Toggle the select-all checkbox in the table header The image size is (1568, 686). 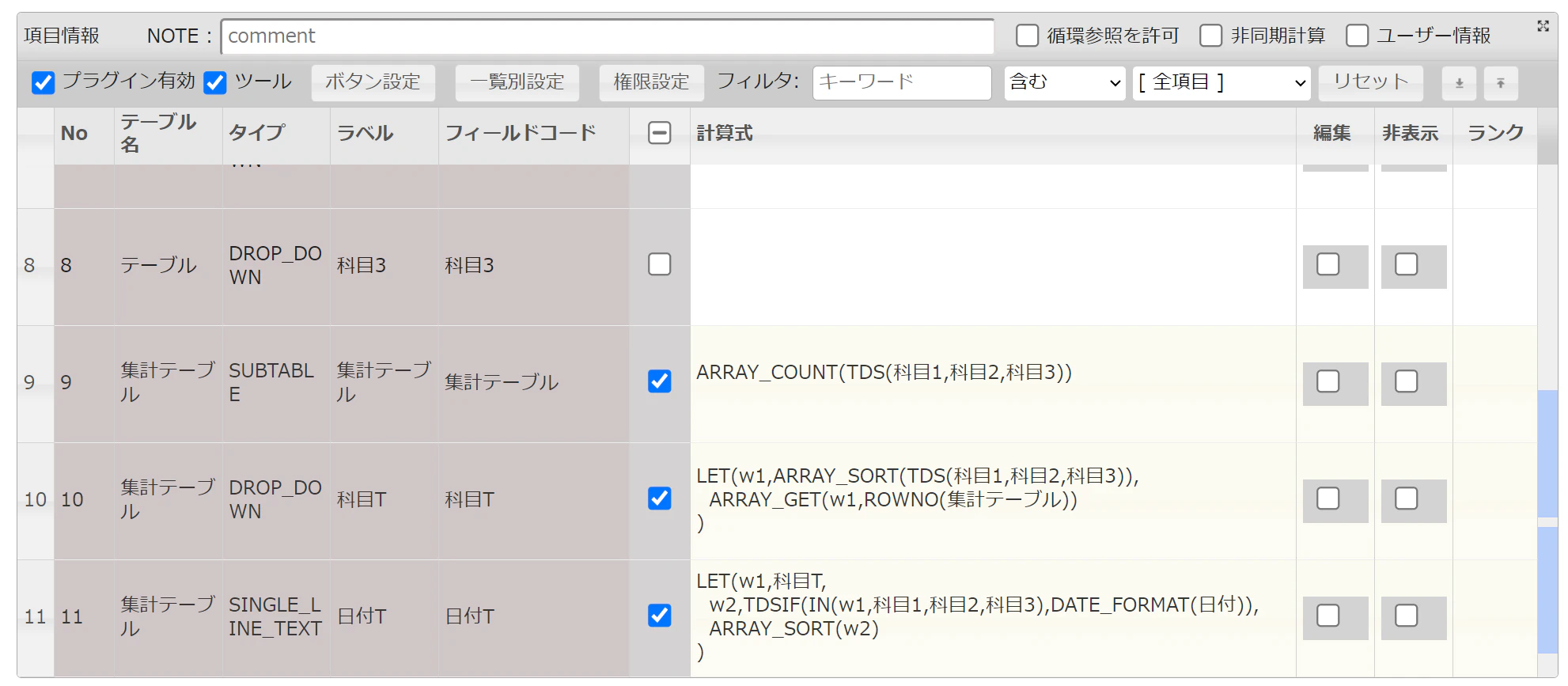tap(660, 133)
